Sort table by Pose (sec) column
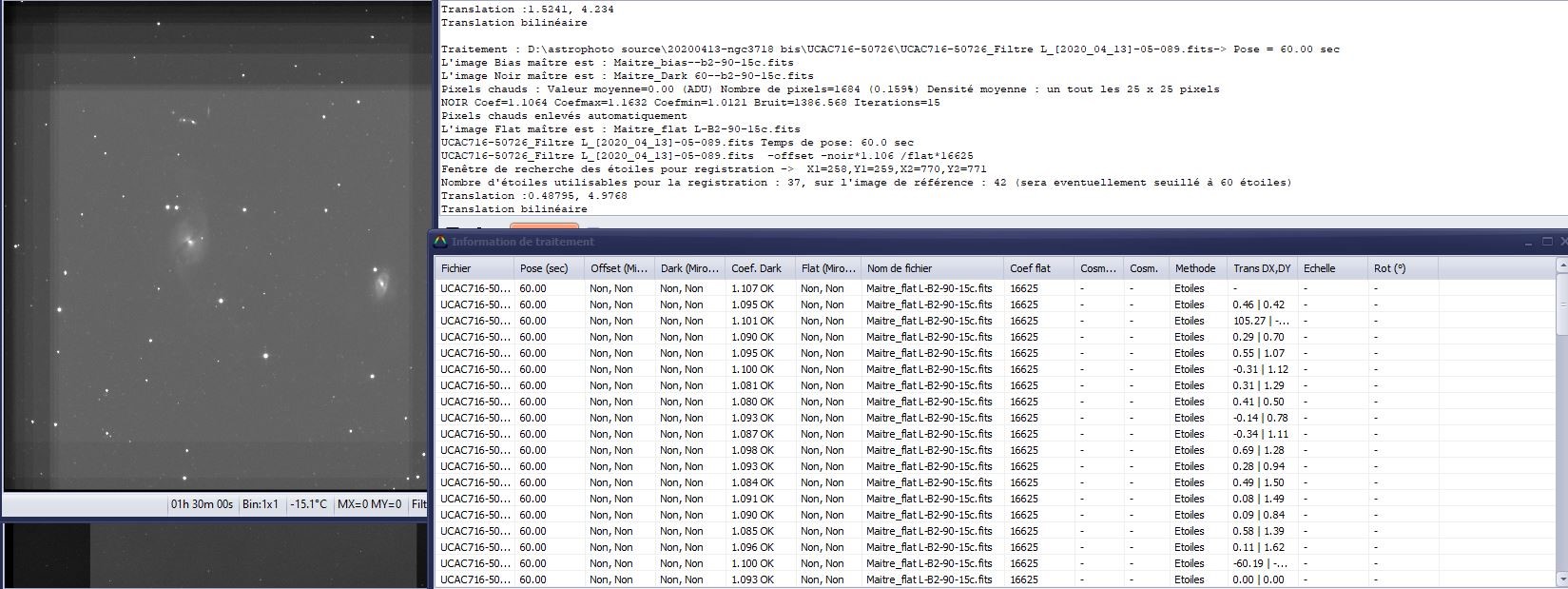The image size is (1568, 589). [548, 268]
